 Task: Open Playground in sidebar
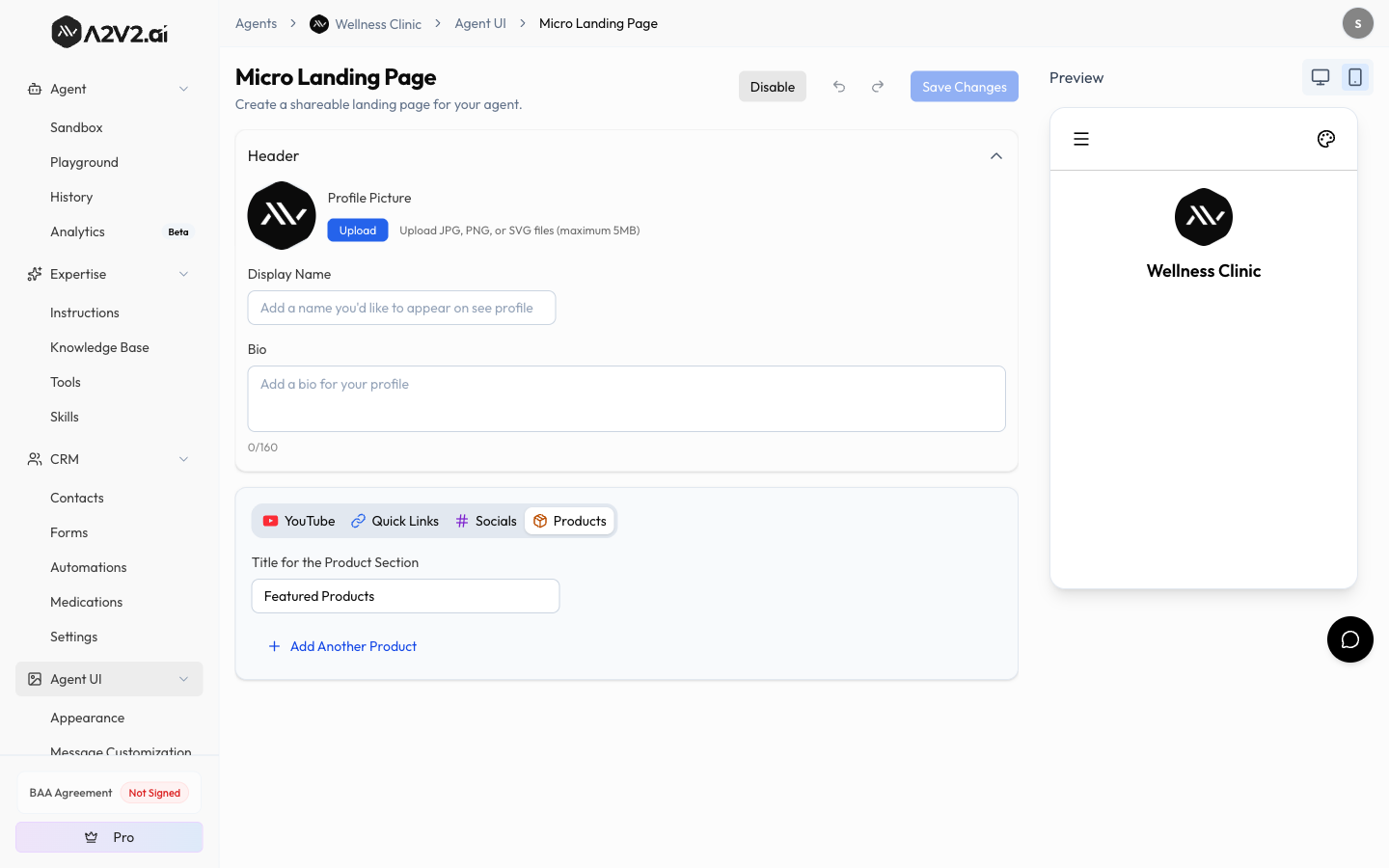click(84, 162)
